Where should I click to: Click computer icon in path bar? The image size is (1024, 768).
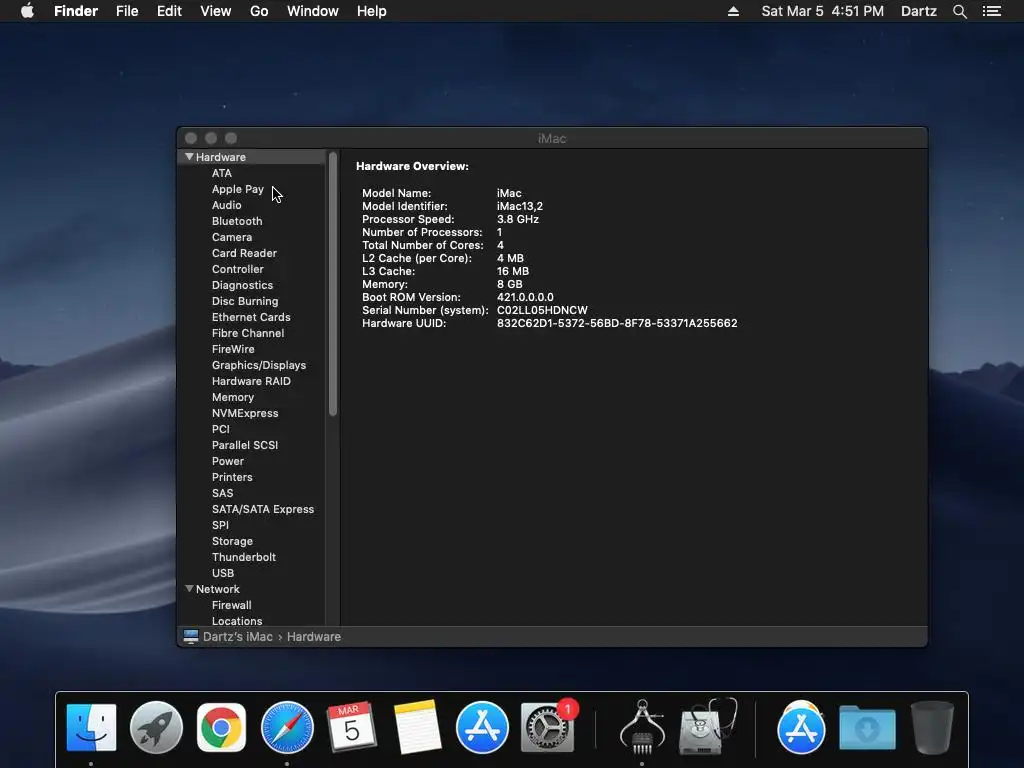(191, 637)
